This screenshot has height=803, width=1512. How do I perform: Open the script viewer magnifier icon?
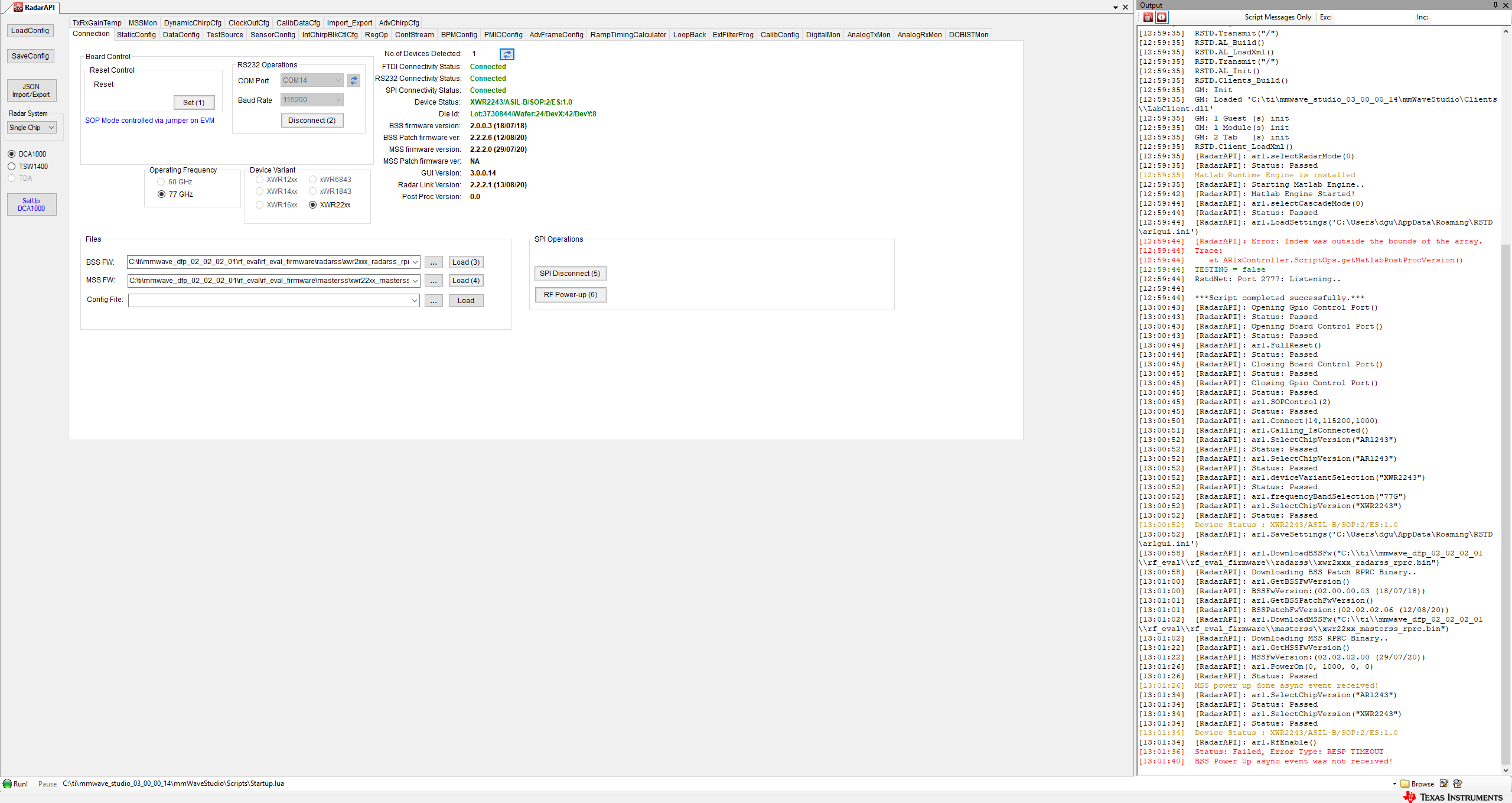1458,784
